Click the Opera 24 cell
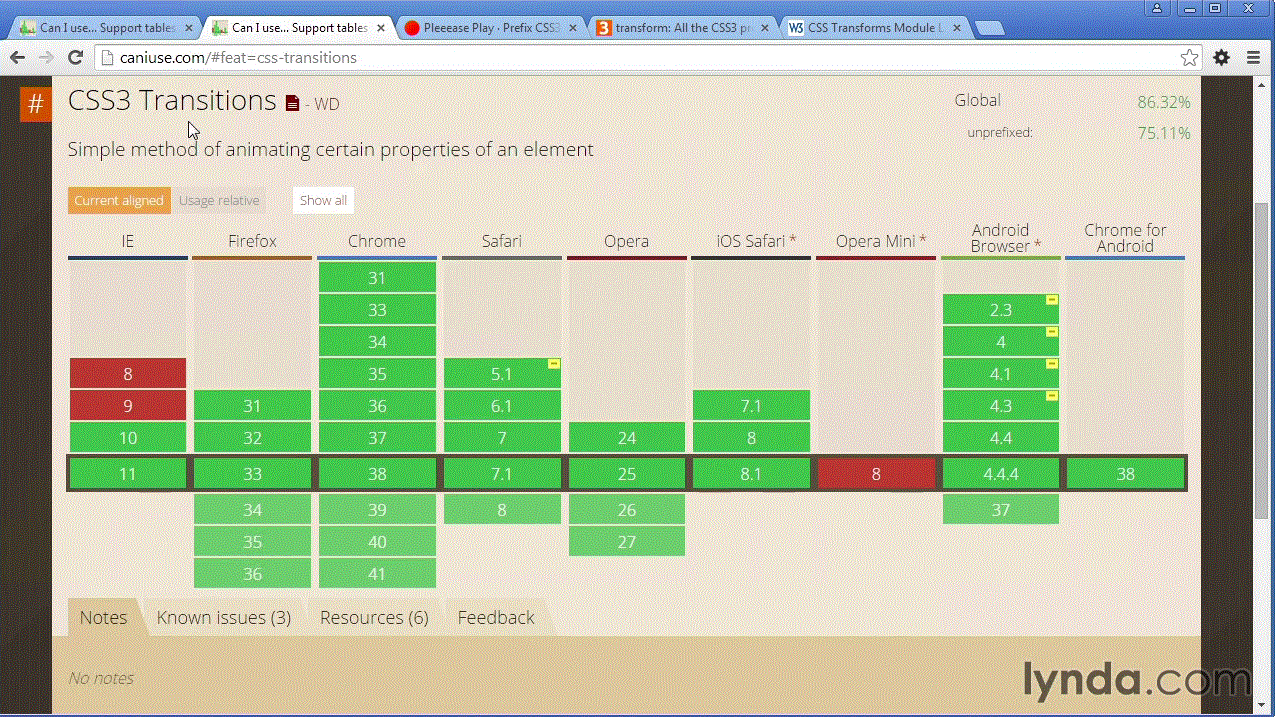Viewport: 1275px width, 717px height. coord(627,438)
